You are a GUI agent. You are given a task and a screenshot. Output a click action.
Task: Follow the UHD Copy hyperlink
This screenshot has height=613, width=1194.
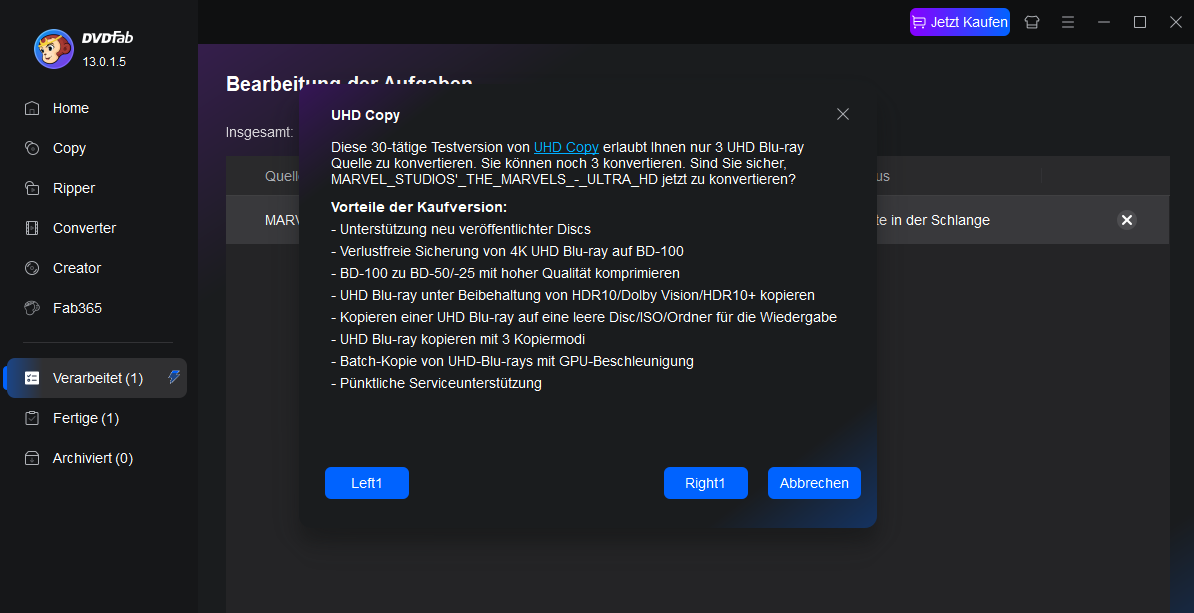(x=566, y=147)
